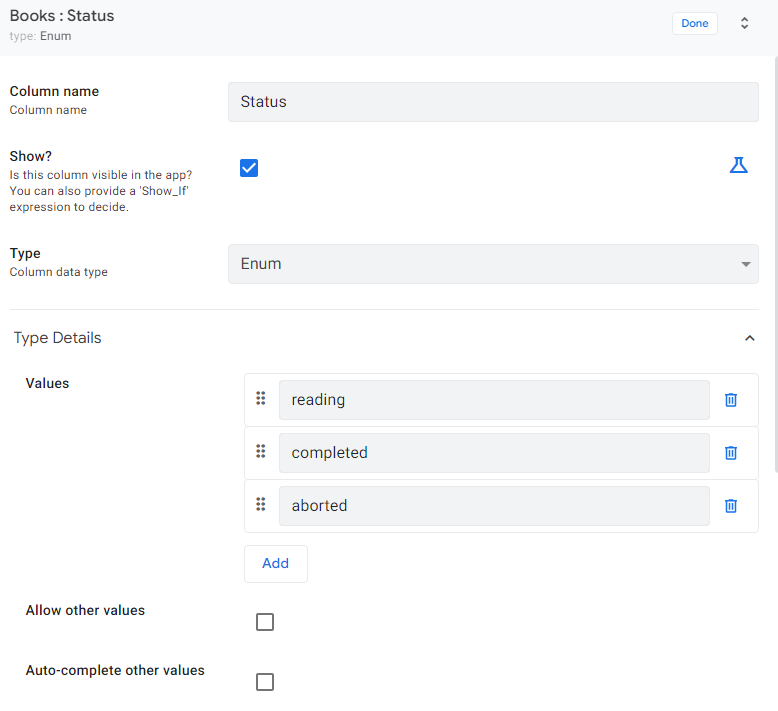Viewport: 778px width, 711px height.
Task: Edit the Column name field 'Status'
Action: pyautogui.click(x=493, y=102)
